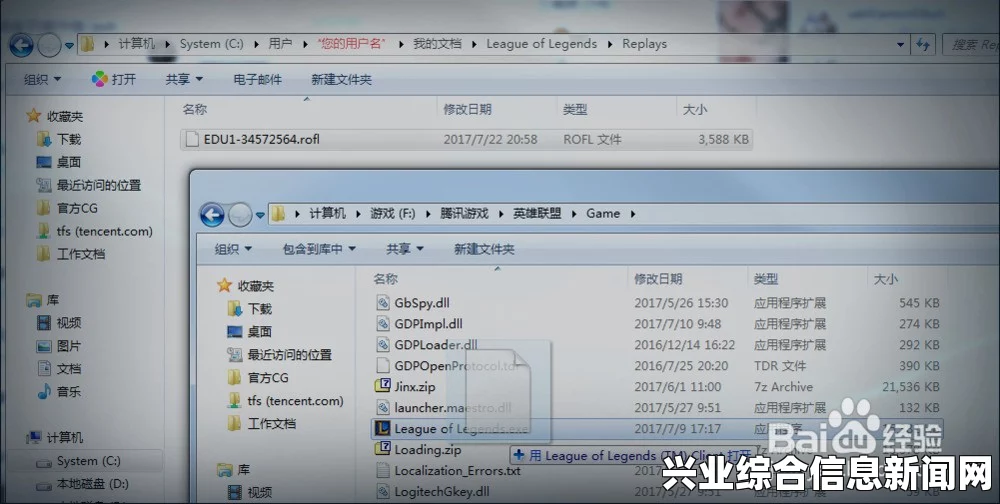
Task: Select Jinx.zip archive icon
Action: coord(383,387)
